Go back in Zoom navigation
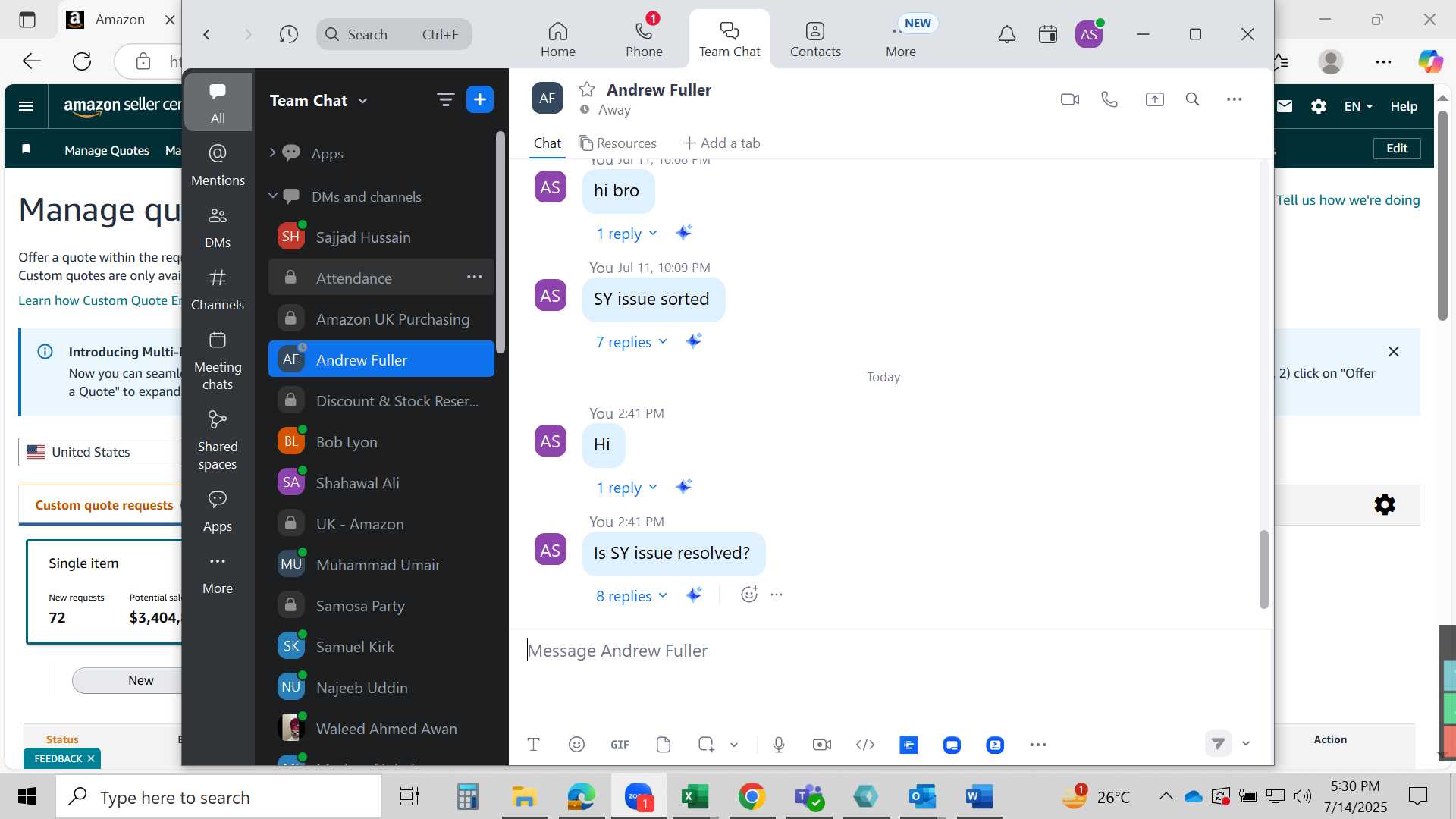 point(206,34)
